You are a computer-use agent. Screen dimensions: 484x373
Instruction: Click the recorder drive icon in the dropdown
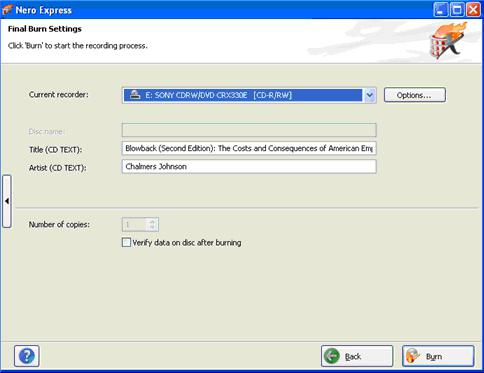pos(135,95)
